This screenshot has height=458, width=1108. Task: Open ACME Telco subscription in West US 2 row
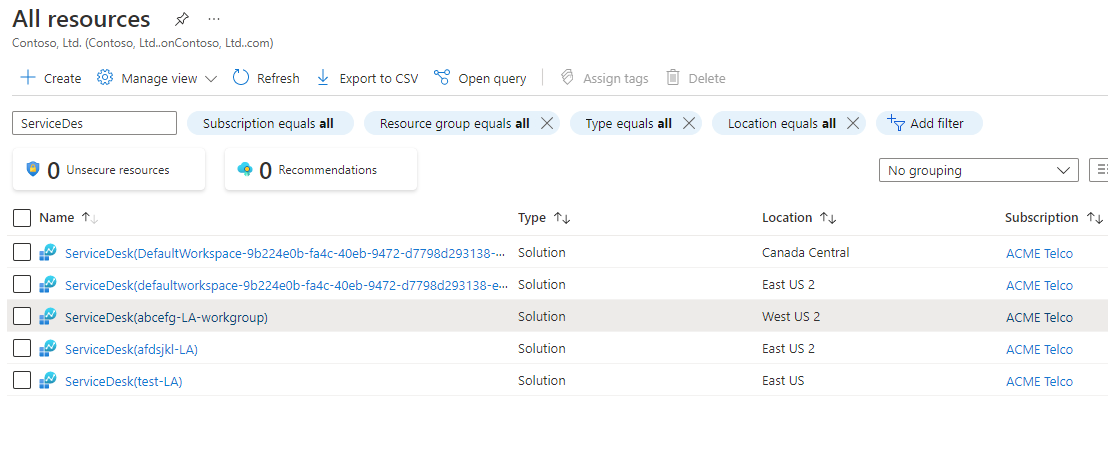pos(1039,317)
